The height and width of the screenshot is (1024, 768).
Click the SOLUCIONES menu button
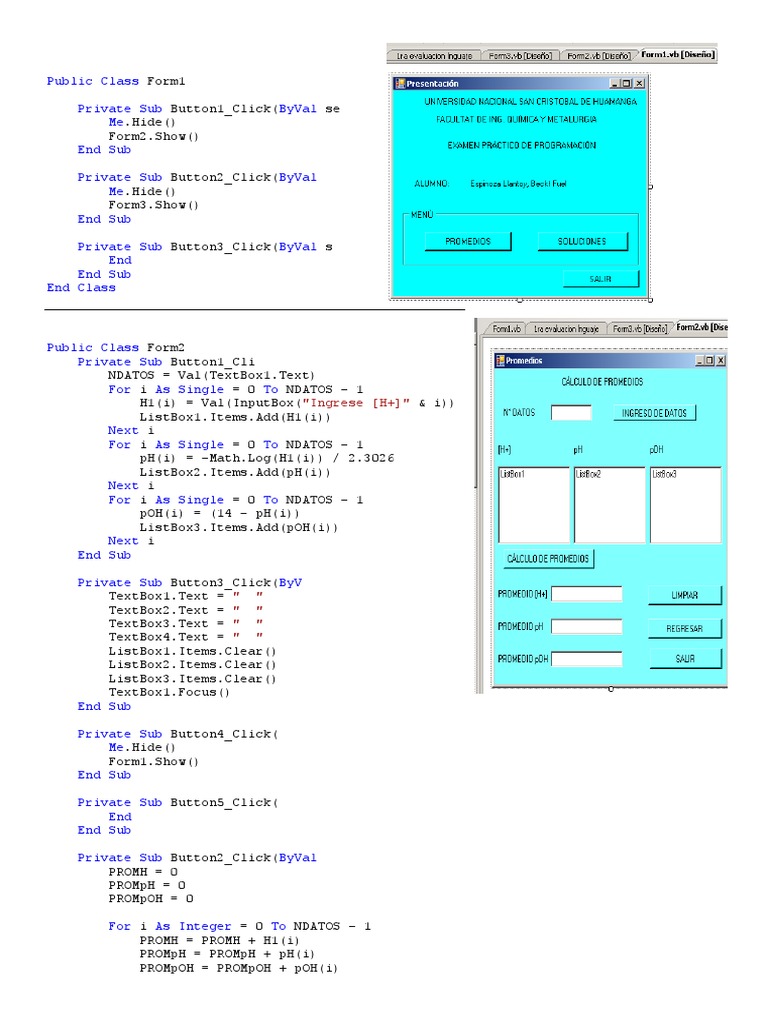582,242
